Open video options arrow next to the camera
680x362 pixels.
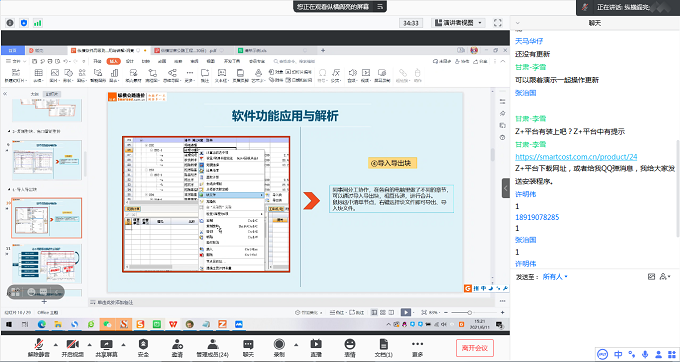(89, 345)
